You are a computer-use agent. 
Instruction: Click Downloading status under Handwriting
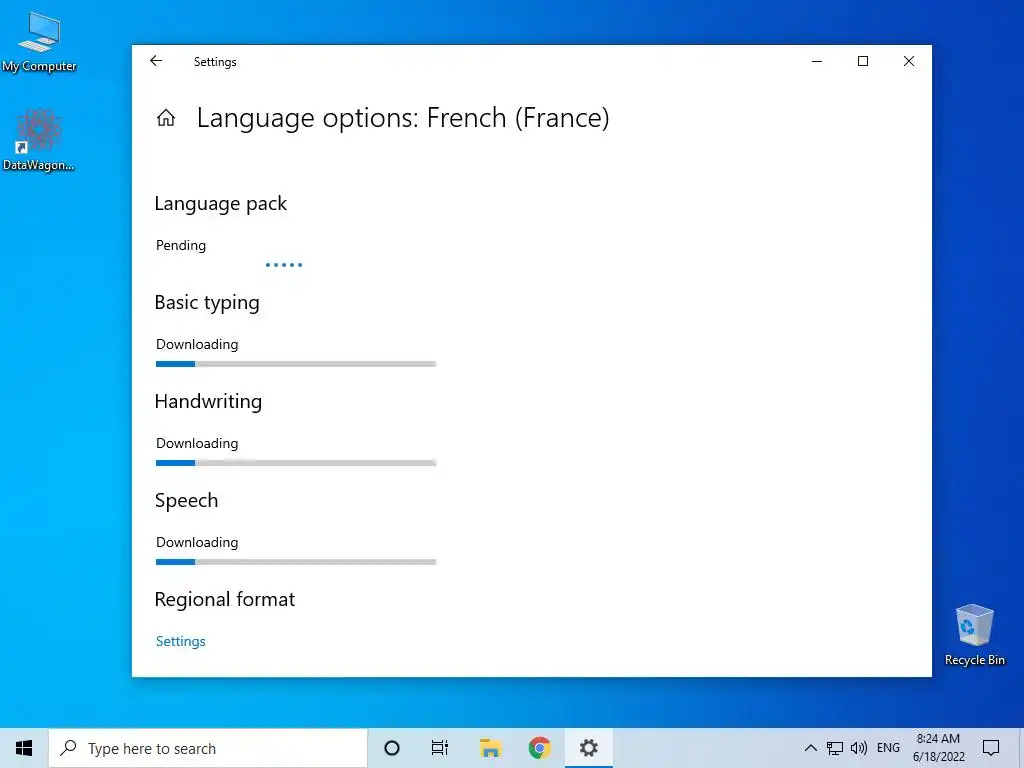click(x=197, y=444)
